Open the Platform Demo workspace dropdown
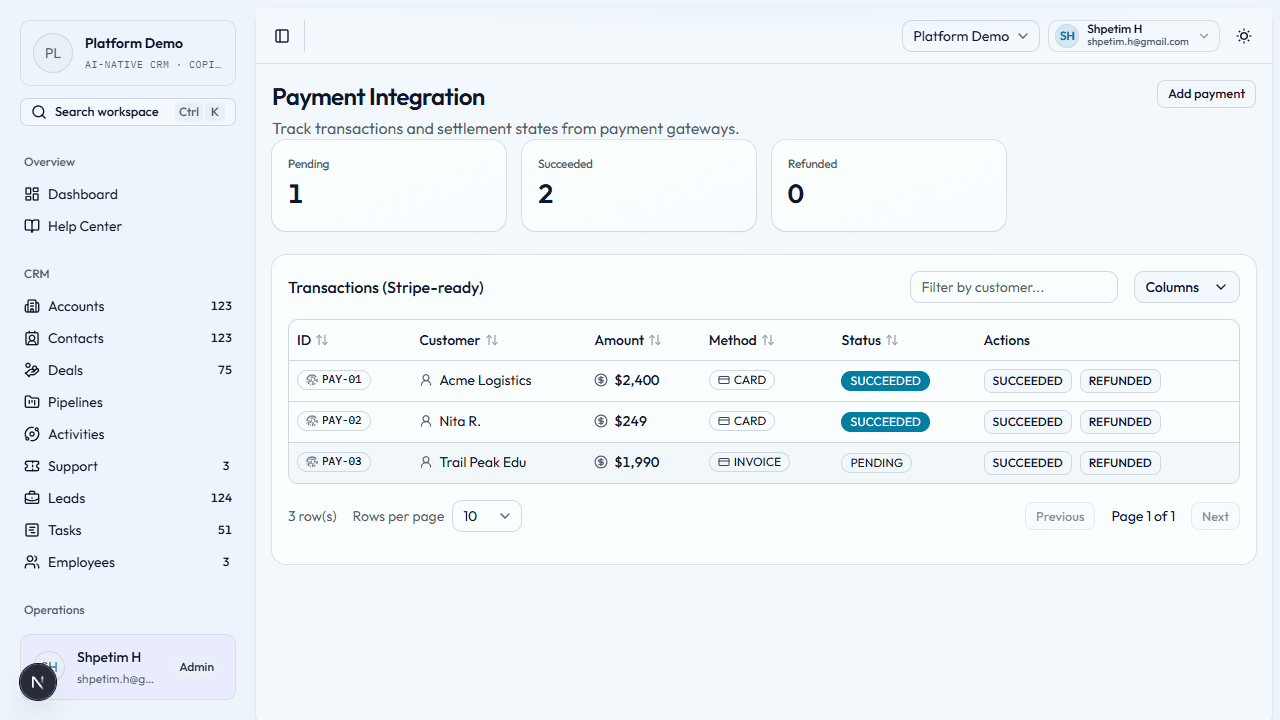The image size is (1280, 720). 969,35
